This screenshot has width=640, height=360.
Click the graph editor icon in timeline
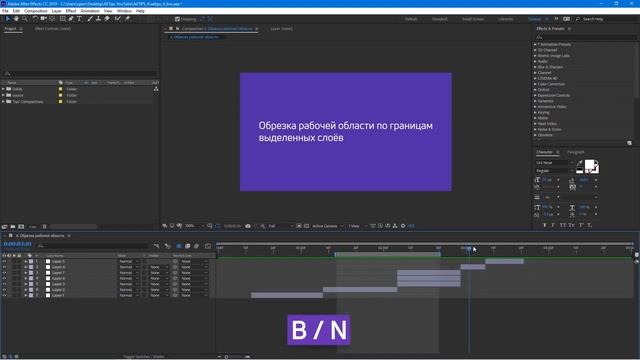pyautogui.click(x=208, y=246)
